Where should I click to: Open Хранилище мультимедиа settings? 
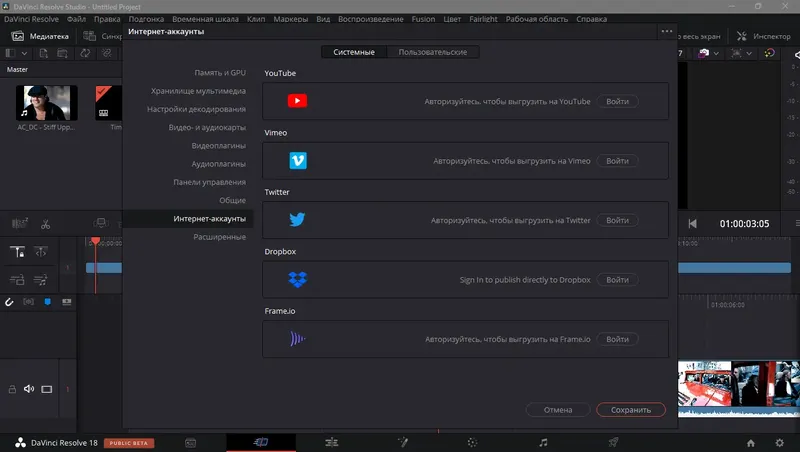198,91
